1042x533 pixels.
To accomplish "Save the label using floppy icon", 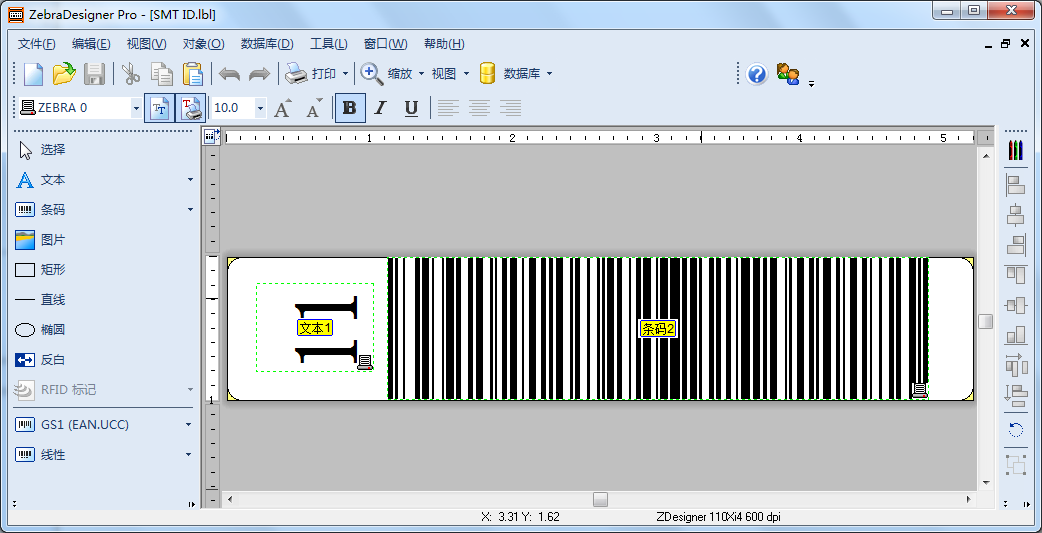I will (x=94, y=74).
